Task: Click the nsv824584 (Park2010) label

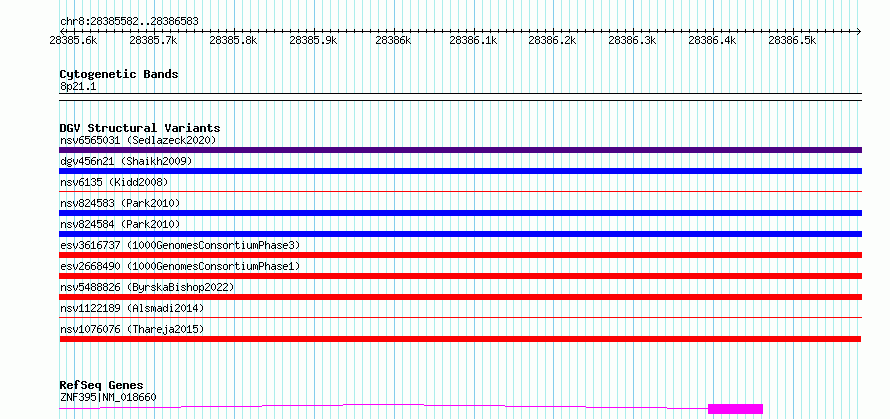Action: [120, 224]
